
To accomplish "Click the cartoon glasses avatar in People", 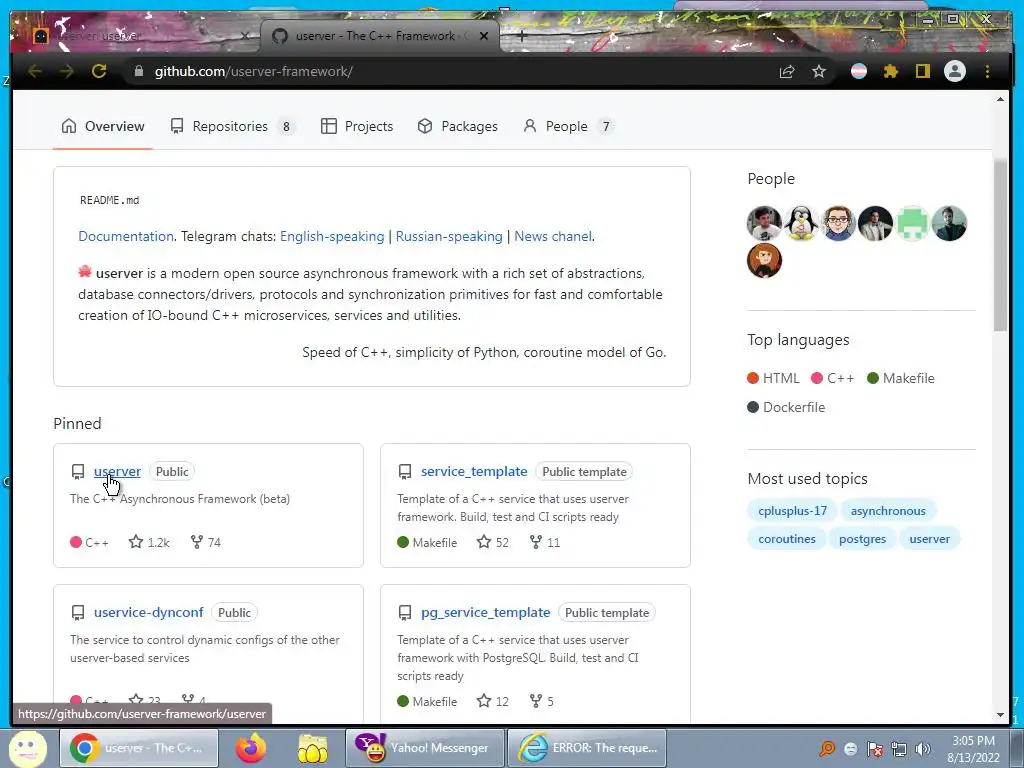I will [839, 223].
